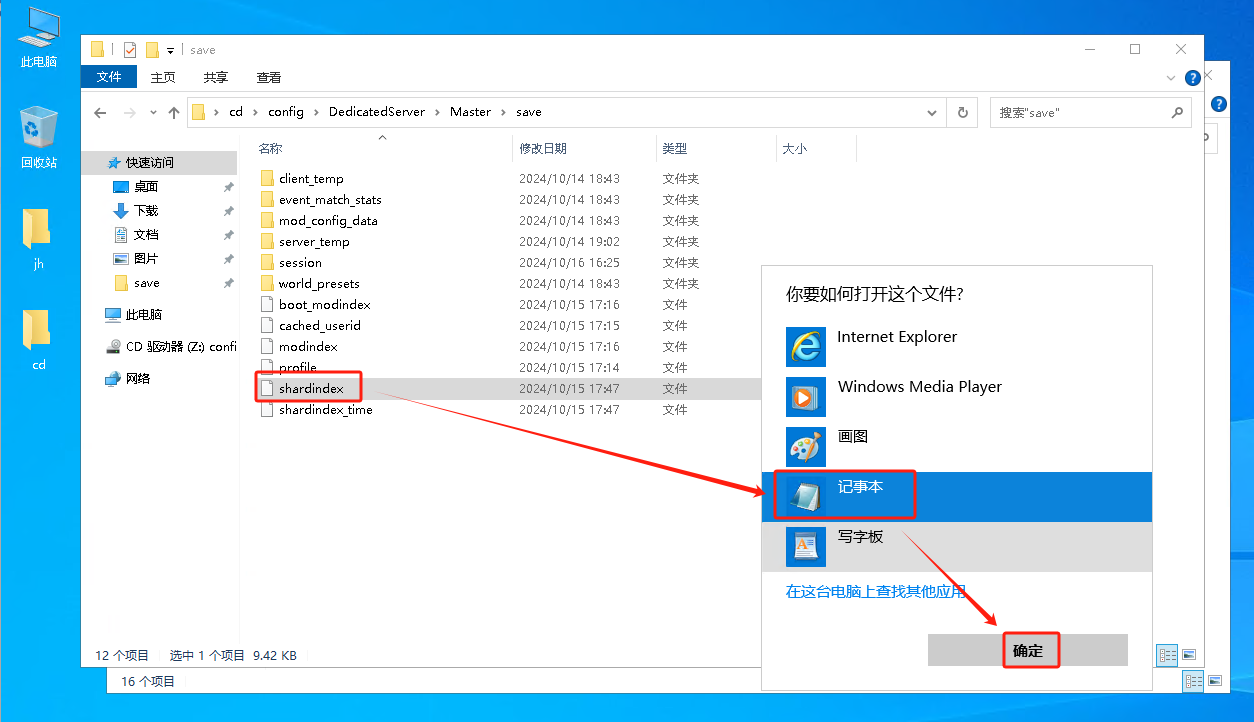Click the 搜索"save" search box

(x=1080, y=113)
